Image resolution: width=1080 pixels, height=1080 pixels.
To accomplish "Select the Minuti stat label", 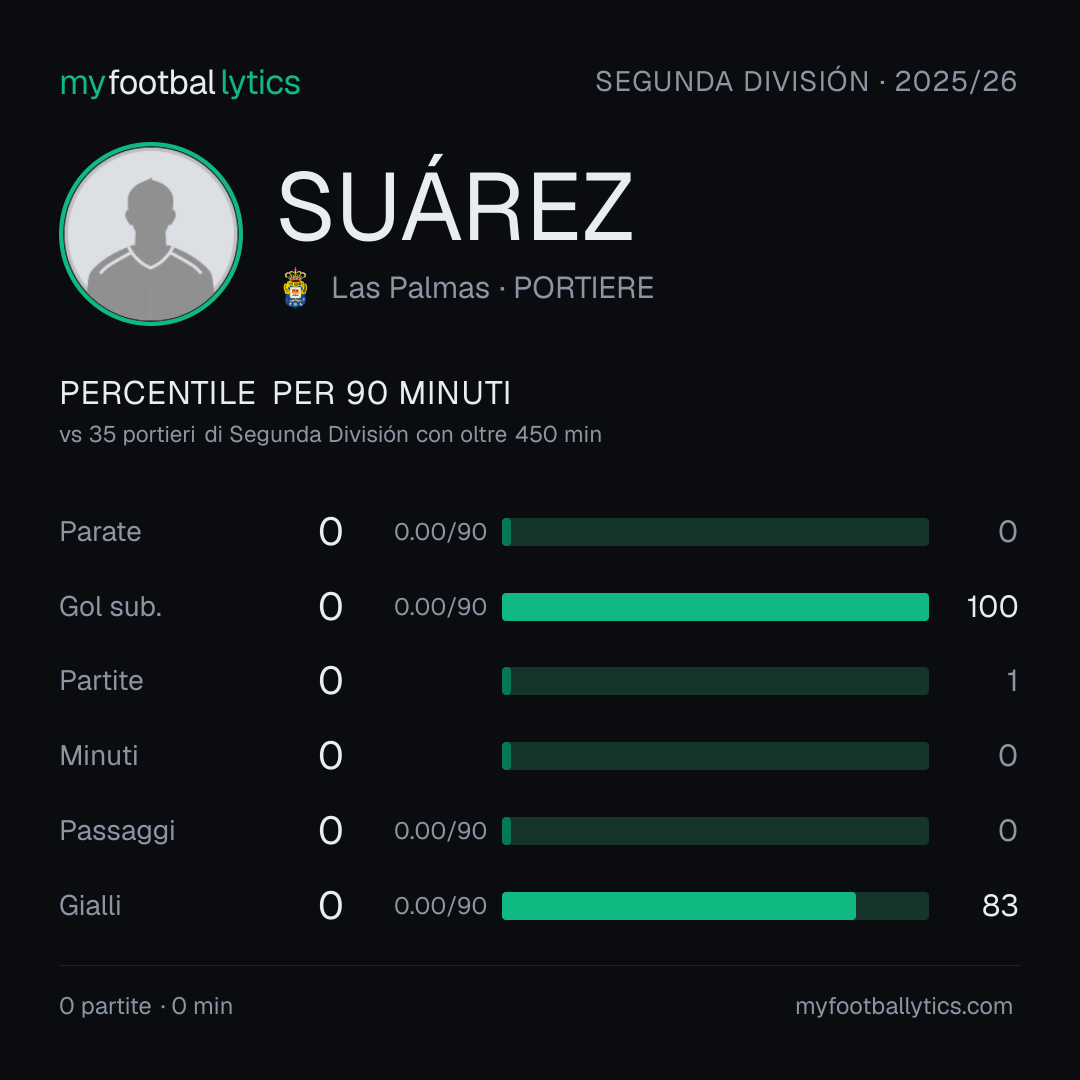I will click(98, 756).
